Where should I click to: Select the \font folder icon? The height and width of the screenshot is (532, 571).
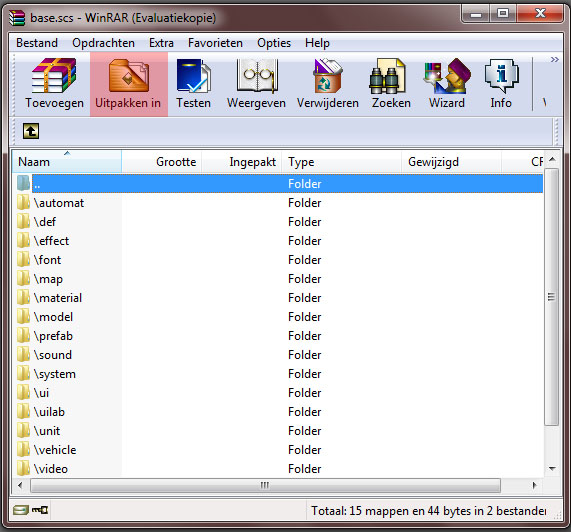23,260
